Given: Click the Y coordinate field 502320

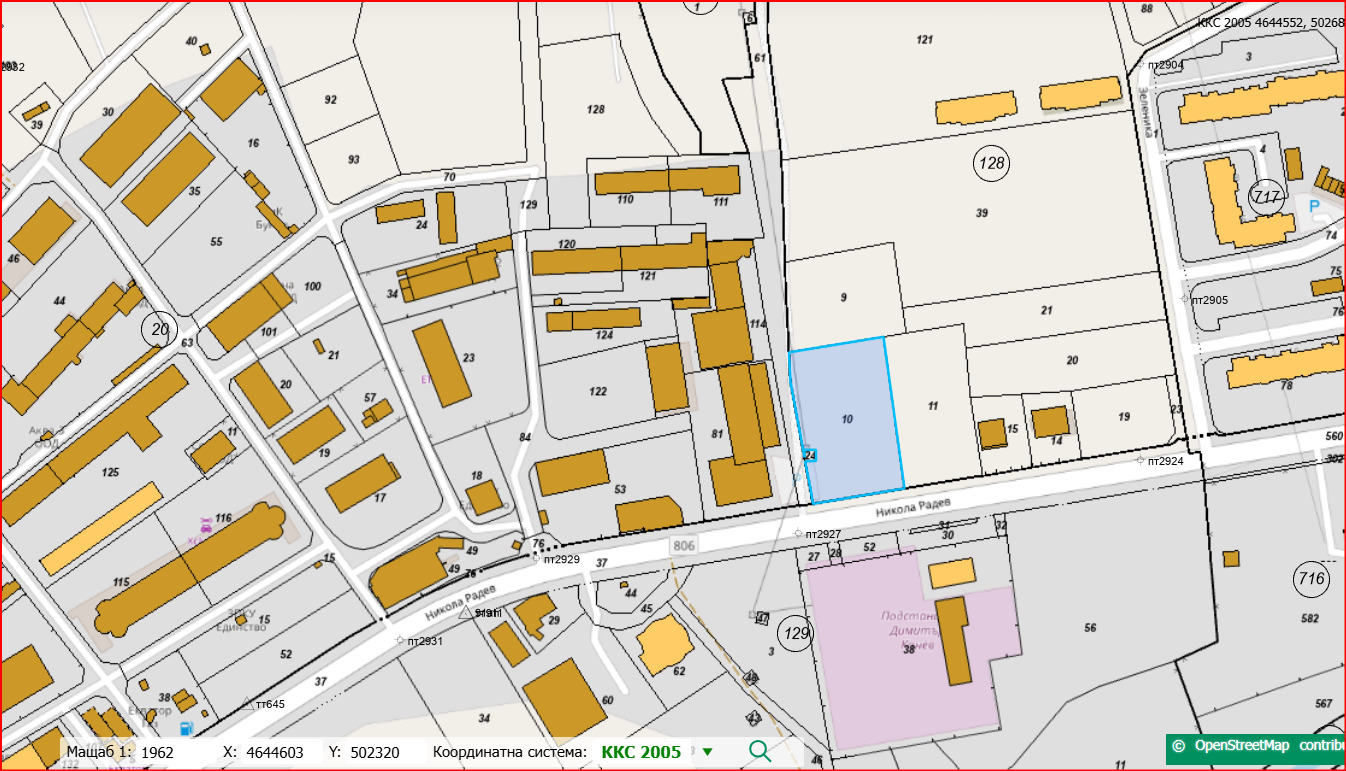Looking at the screenshot, I should 375,752.
